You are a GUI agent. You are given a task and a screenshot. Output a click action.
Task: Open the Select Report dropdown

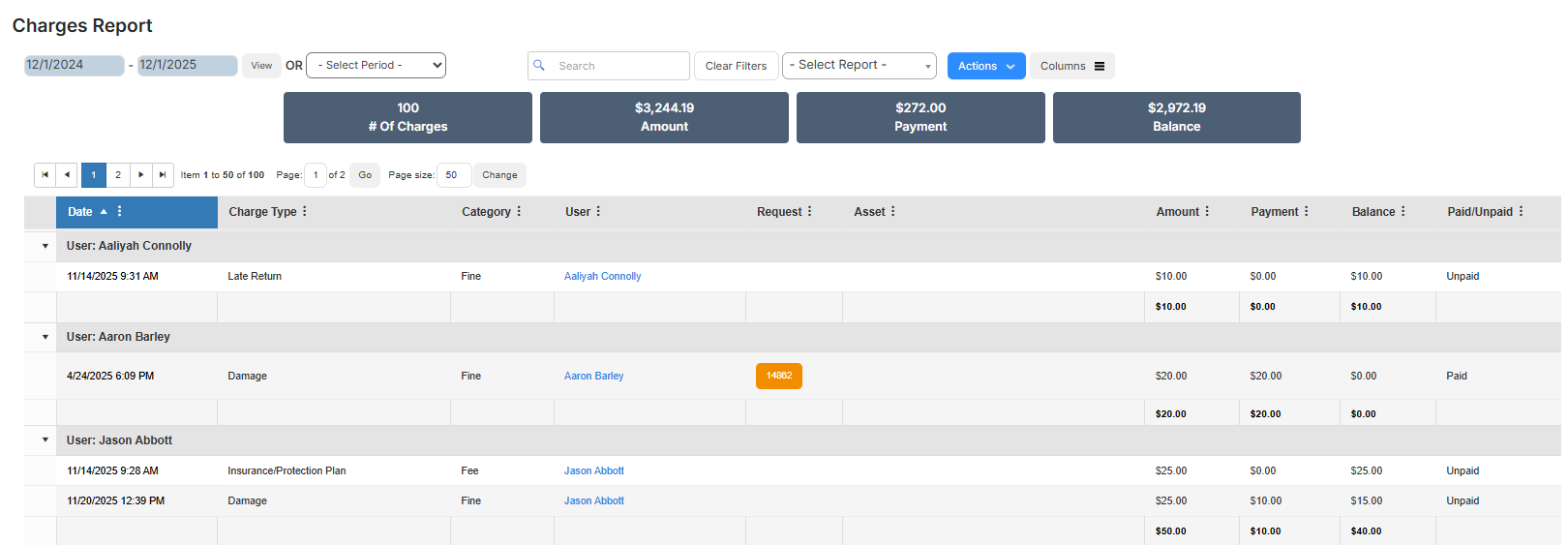pyautogui.click(x=859, y=65)
